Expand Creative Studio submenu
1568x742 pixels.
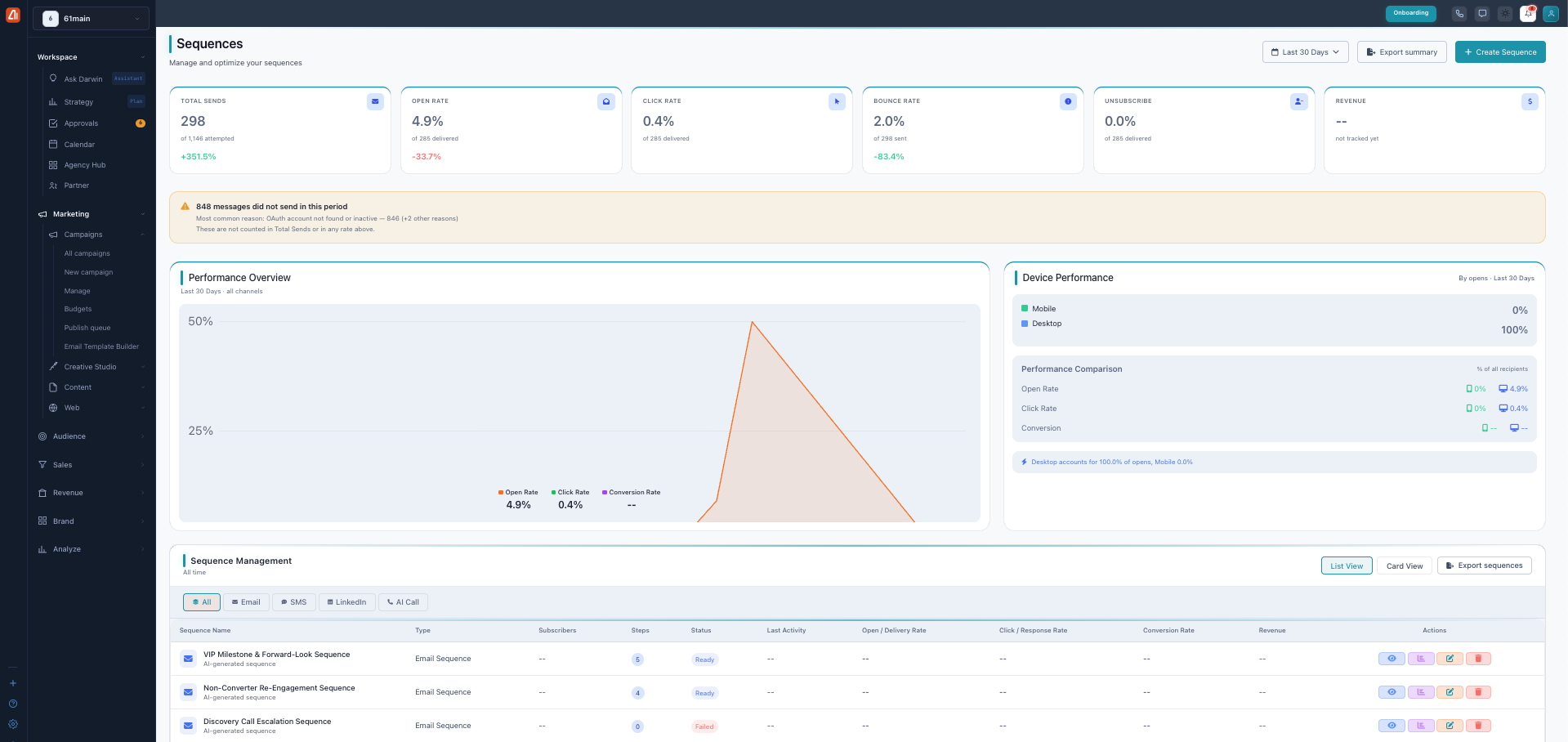coord(96,367)
